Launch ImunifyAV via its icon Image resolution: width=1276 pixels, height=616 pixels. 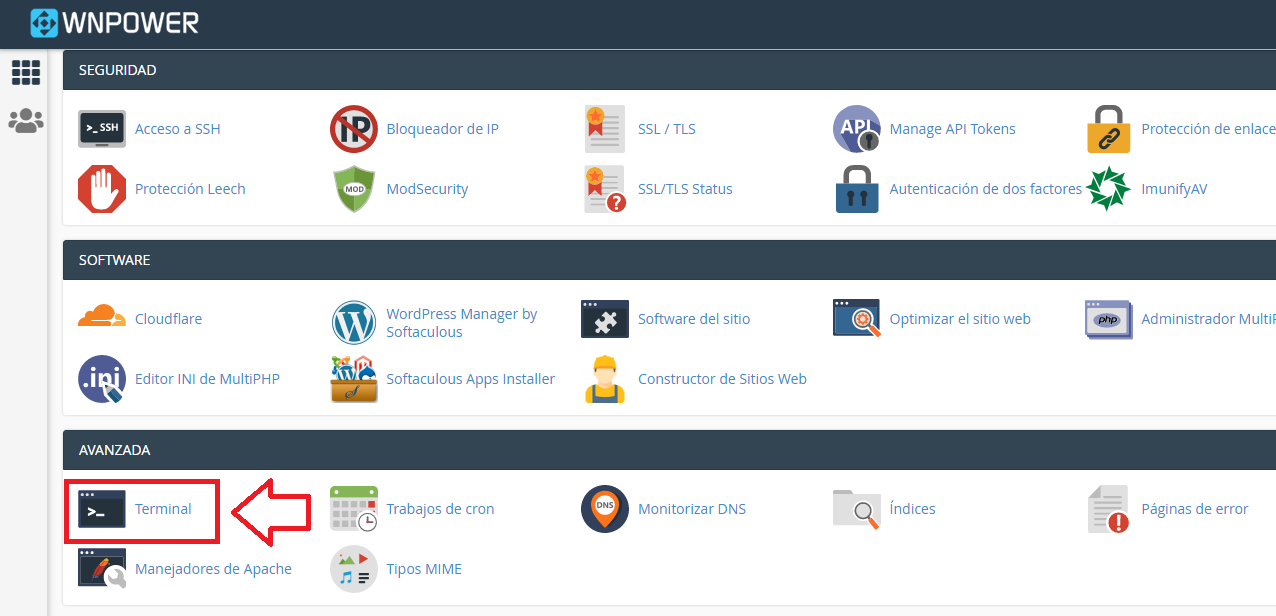(x=1109, y=188)
